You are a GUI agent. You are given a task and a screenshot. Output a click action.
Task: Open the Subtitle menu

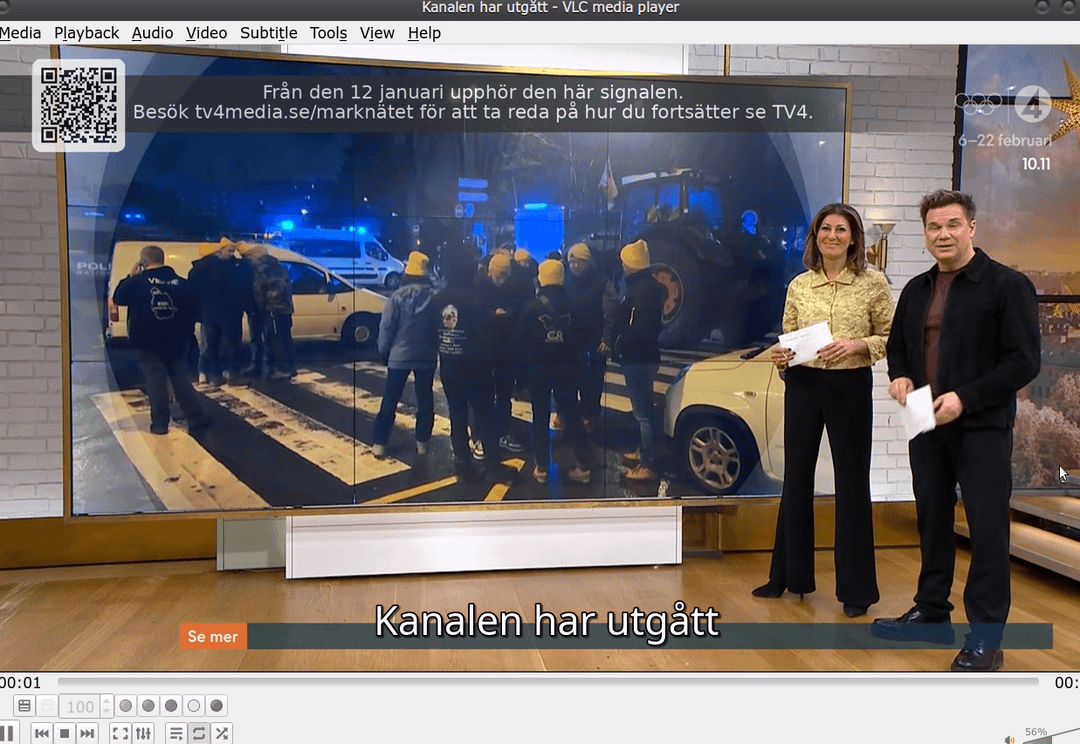click(268, 33)
